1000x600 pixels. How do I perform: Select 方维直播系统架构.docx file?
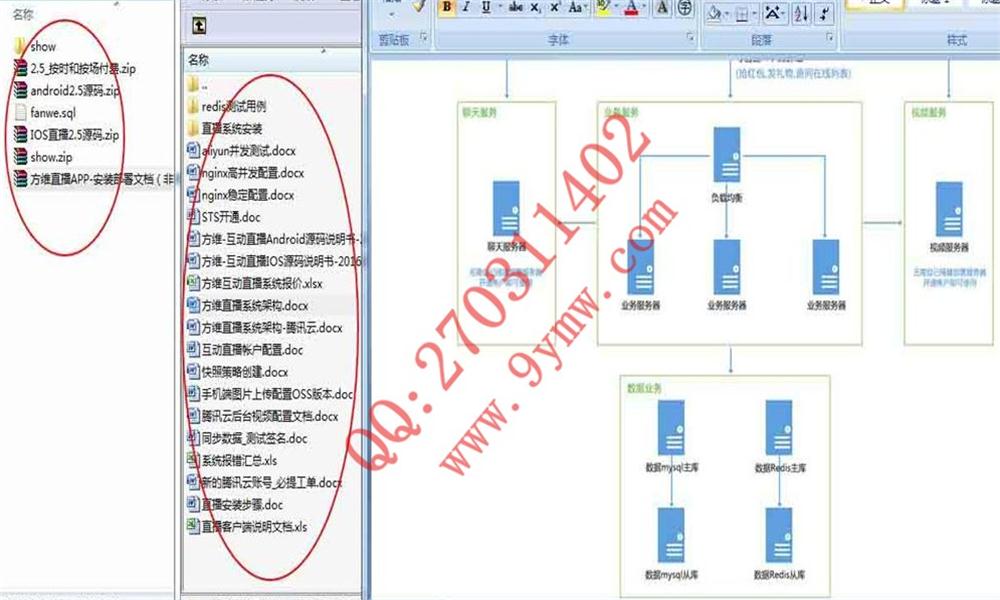click(247, 305)
